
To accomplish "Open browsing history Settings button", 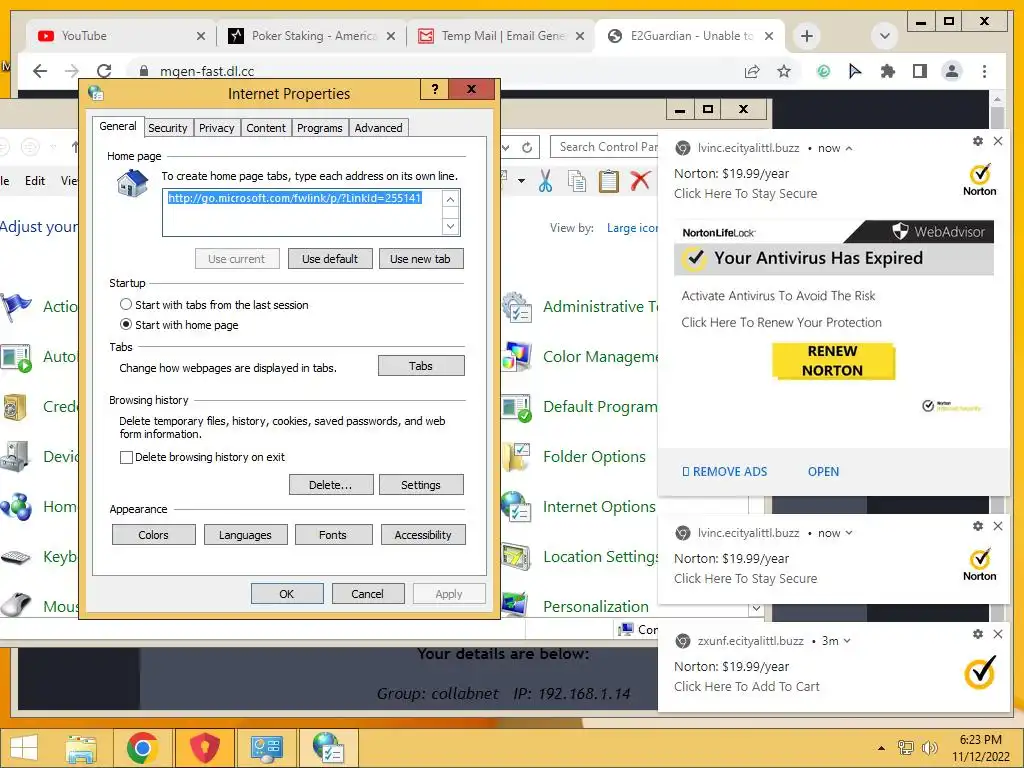I will [x=421, y=485].
